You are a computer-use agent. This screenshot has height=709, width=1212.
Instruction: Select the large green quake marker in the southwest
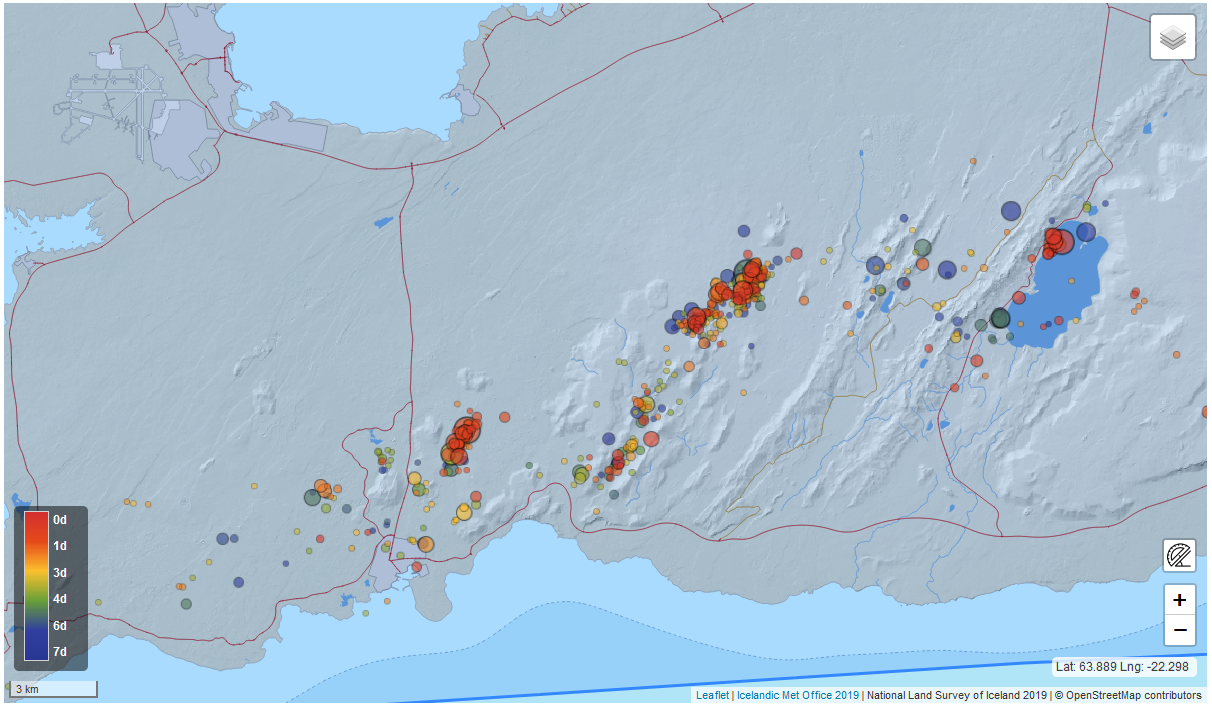tap(312, 497)
